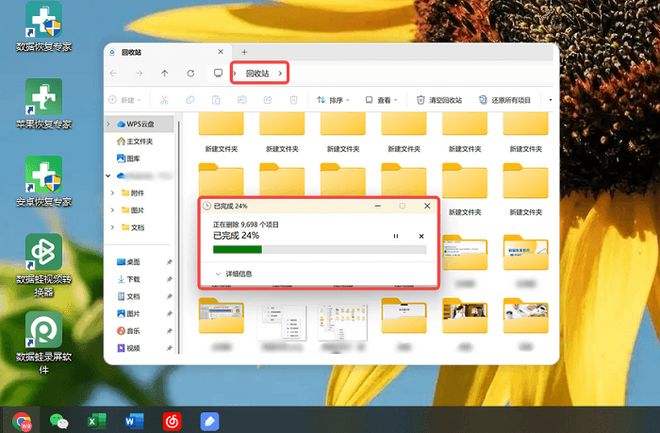
Task: Unpin 桌面 using its pin icon
Action: click(169, 262)
